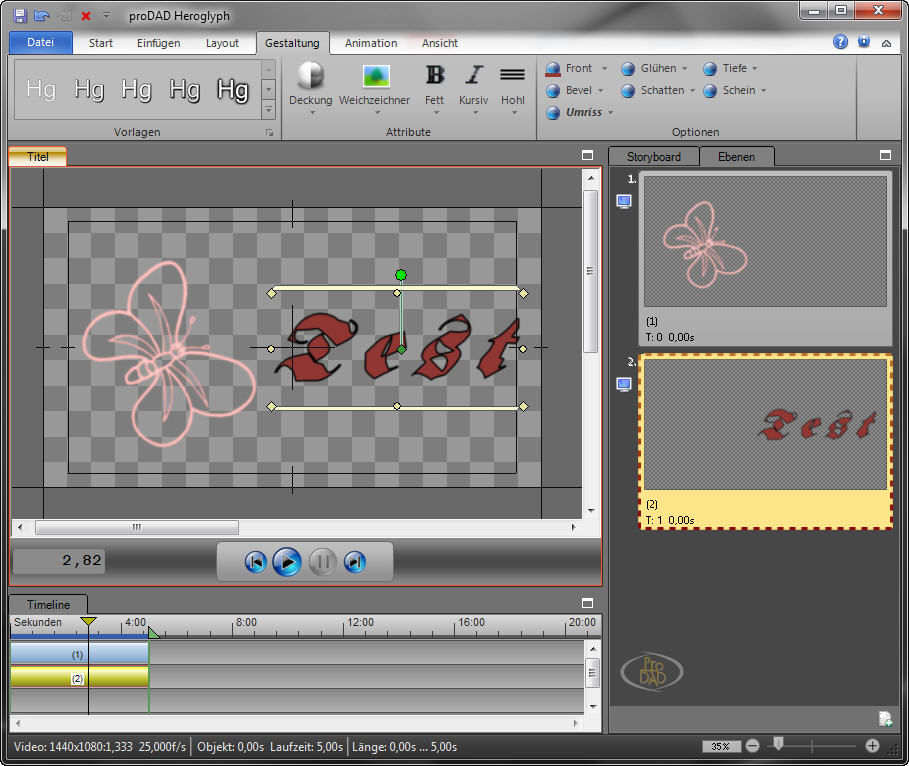Open the Schatten options dropdown
Viewport: 909px width, 766px height.
pyautogui.click(x=693, y=91)
